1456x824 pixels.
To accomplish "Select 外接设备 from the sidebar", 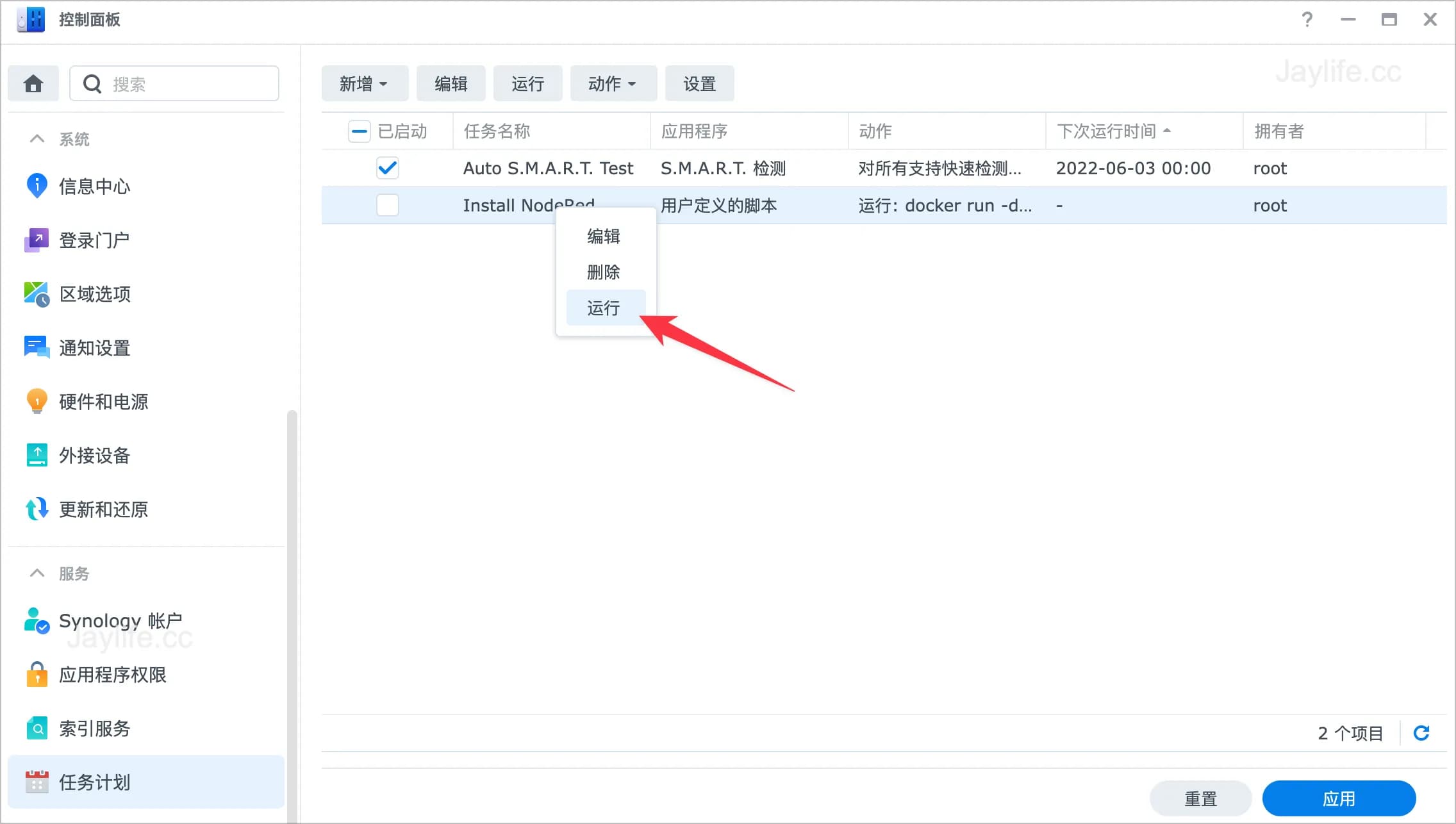I will 95,456.
